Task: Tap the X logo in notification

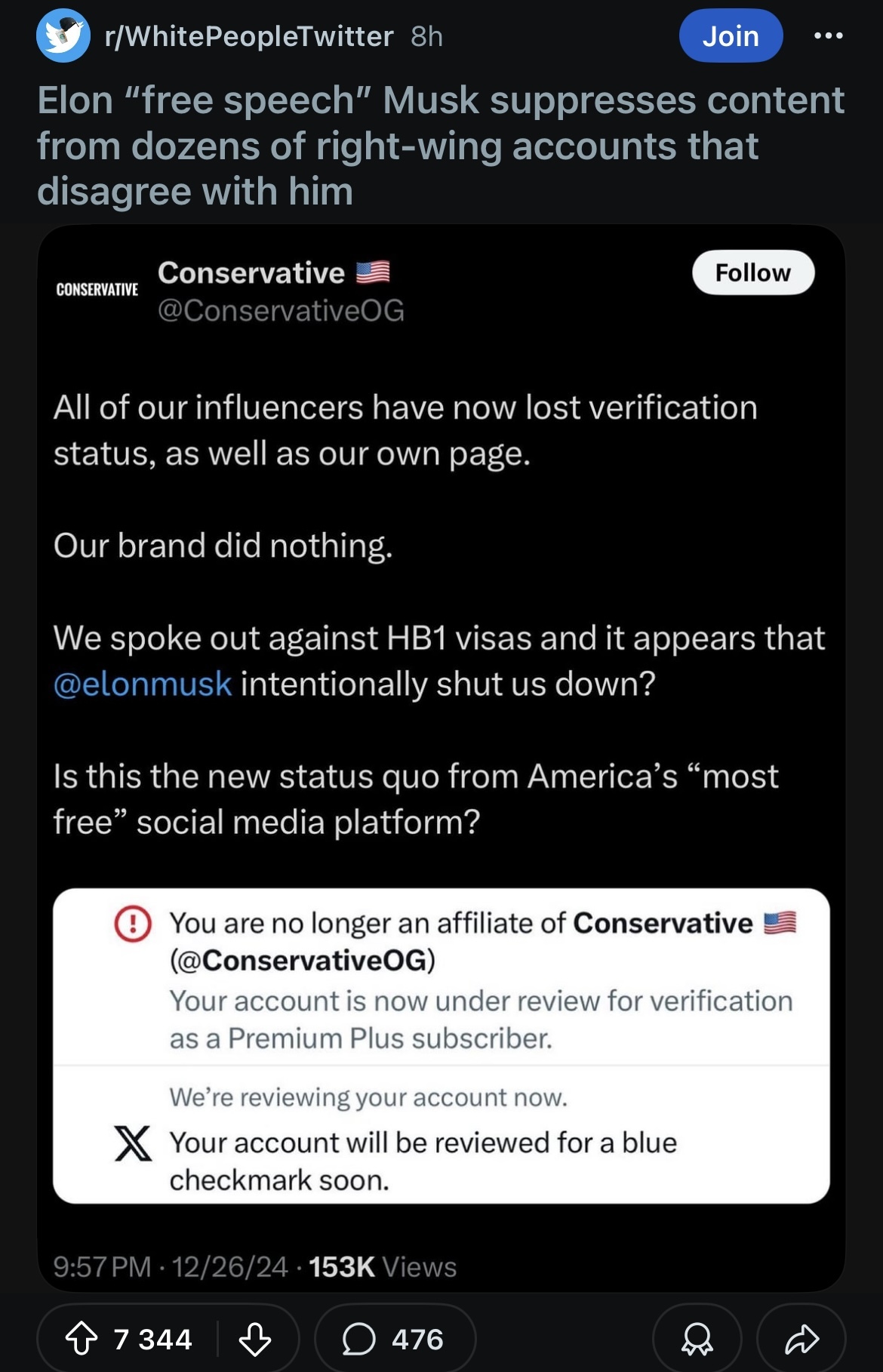Action: [133, 1143]
